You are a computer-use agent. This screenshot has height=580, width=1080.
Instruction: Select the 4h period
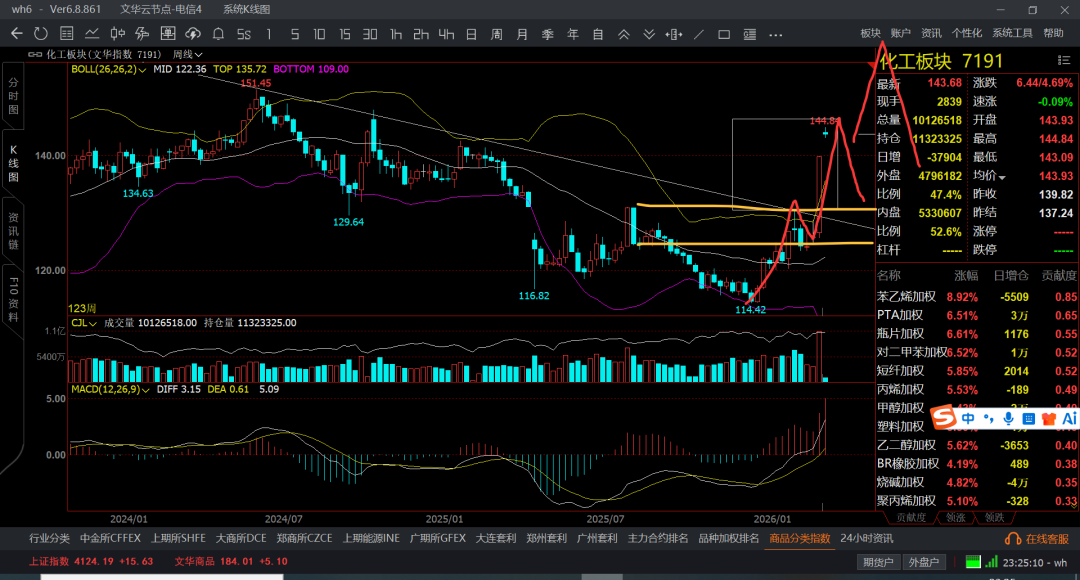tap(446, 34)
